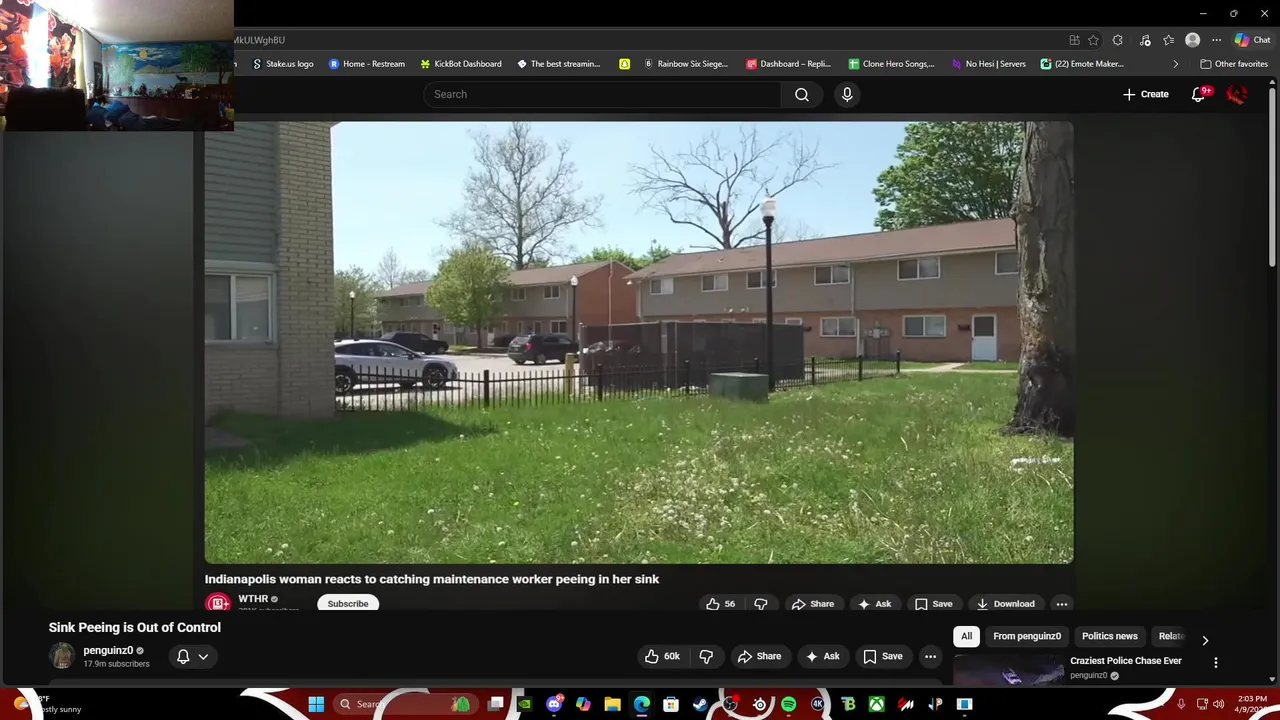The image size is (1280, 720).
Task: Open Discord from the taskbar
Action: coord(554,704)
